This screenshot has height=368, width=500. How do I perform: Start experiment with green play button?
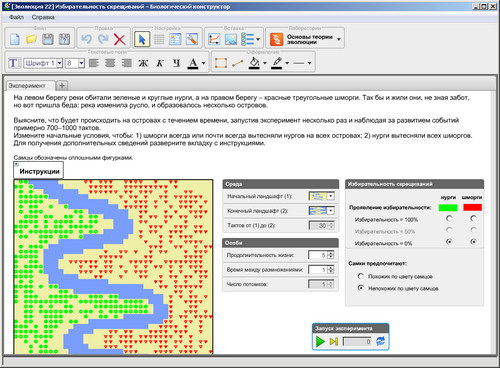click(320, 341)
